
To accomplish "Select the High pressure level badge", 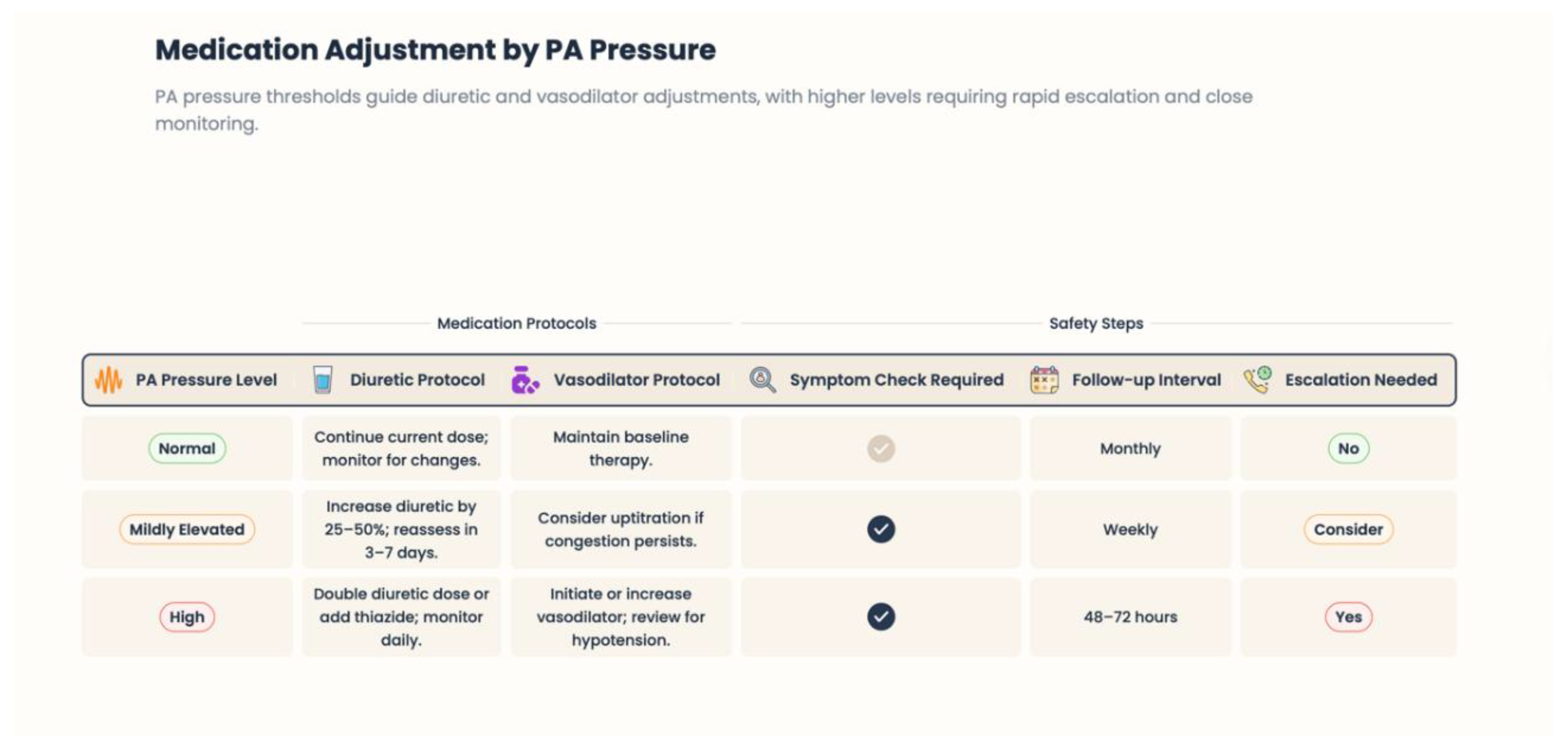I will 187,617.
